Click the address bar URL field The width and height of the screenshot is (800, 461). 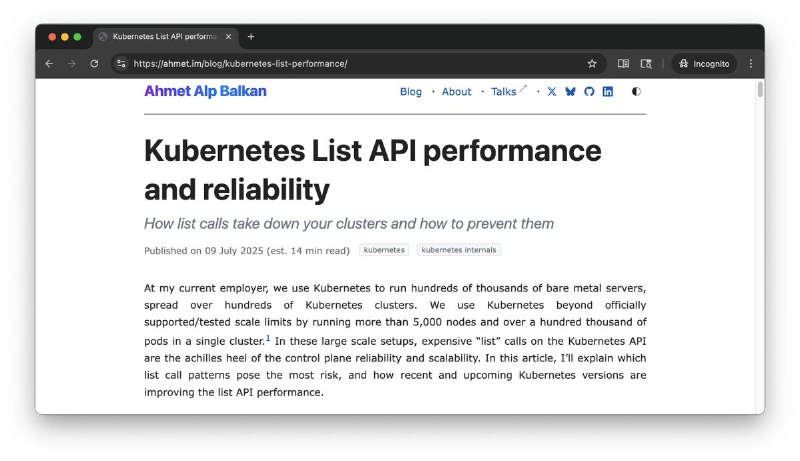tap(350, 63)
